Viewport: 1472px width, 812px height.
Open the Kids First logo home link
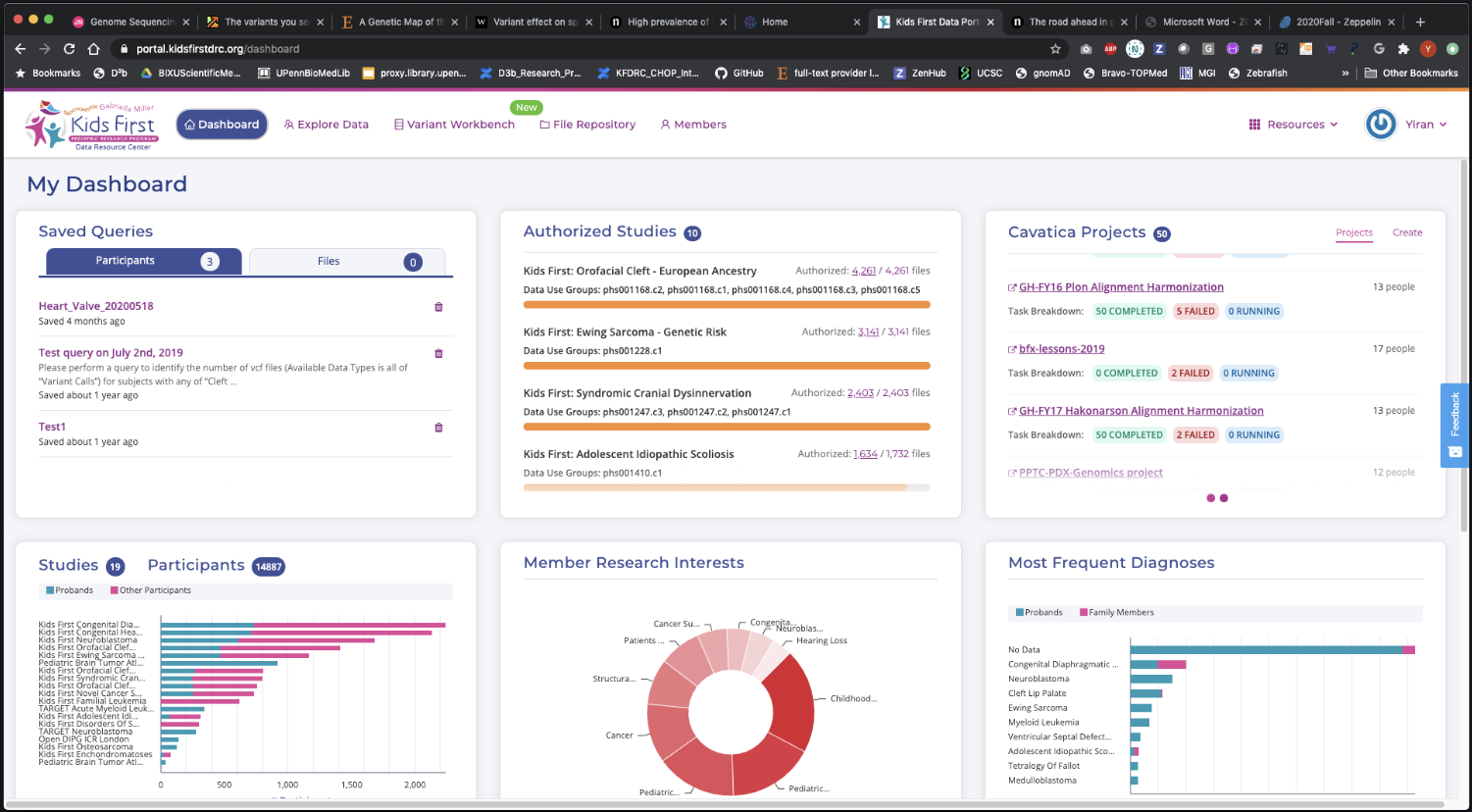coord(91,126)
